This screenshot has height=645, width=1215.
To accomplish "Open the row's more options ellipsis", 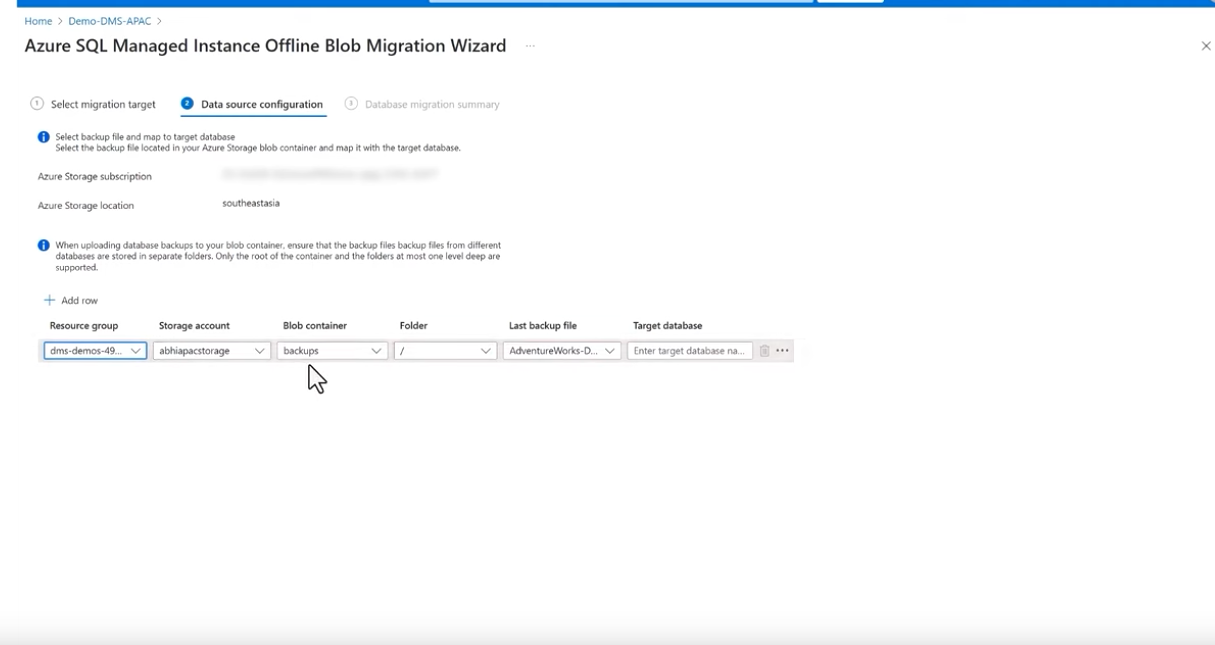I will coord(782,351).
